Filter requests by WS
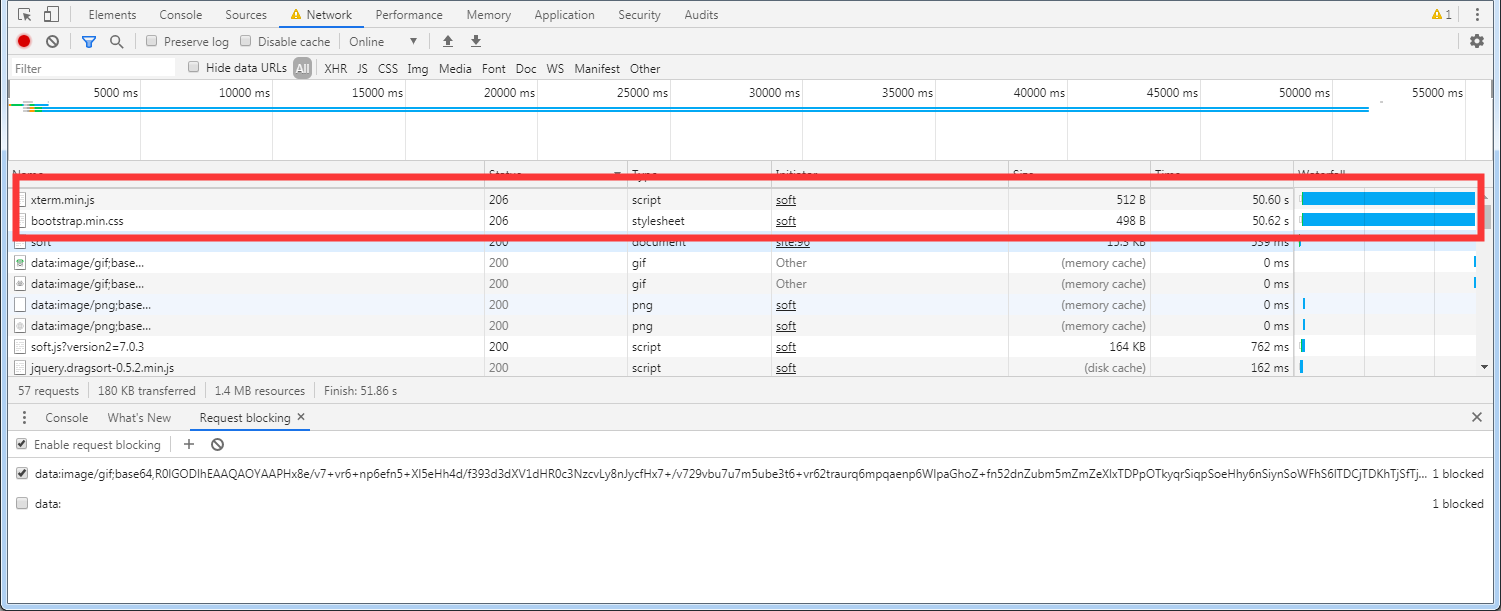This screenshot has width=1501, height=611. [x=555, y=68]
